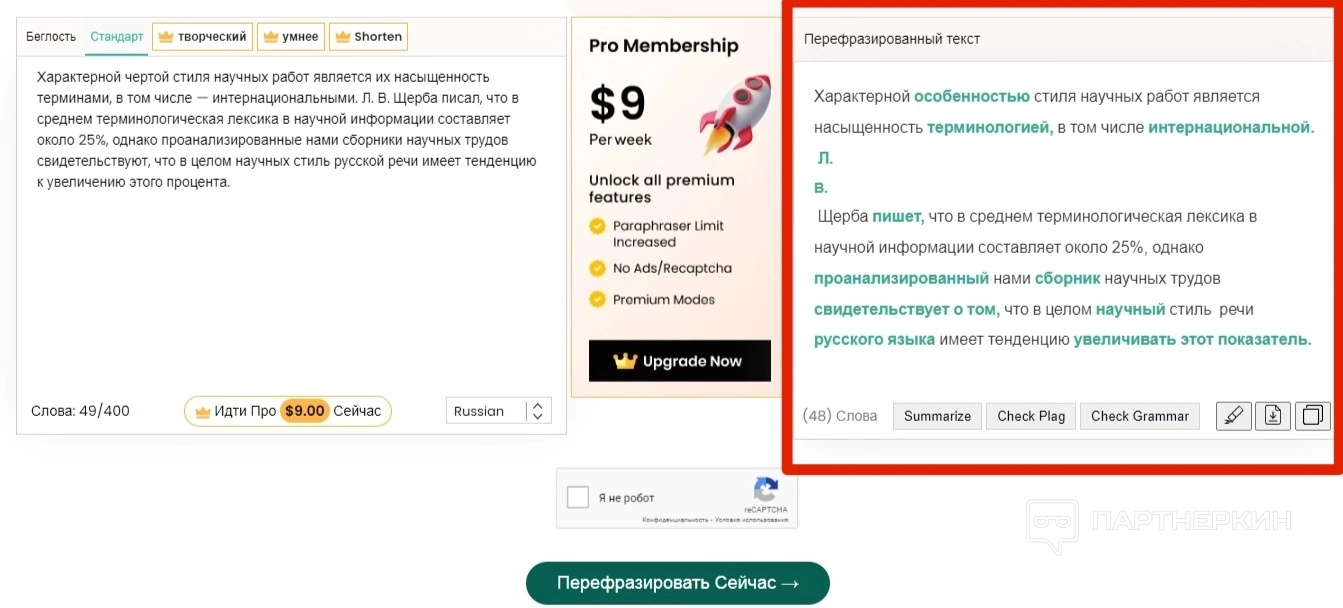1343x608 pixels.
Task: Download the paraphrased text file
Action: (x=1273, y=416)
